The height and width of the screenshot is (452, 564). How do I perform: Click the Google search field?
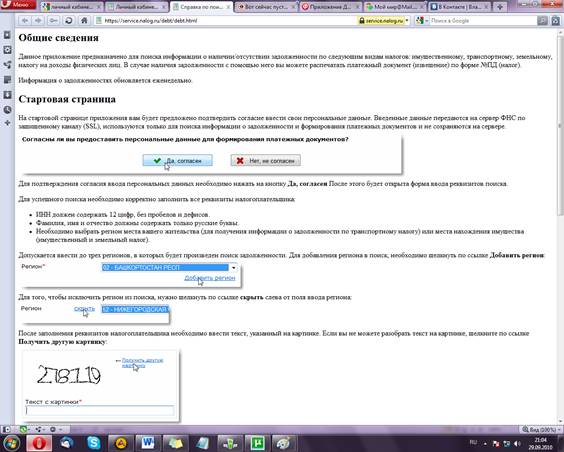coord(483,21)
